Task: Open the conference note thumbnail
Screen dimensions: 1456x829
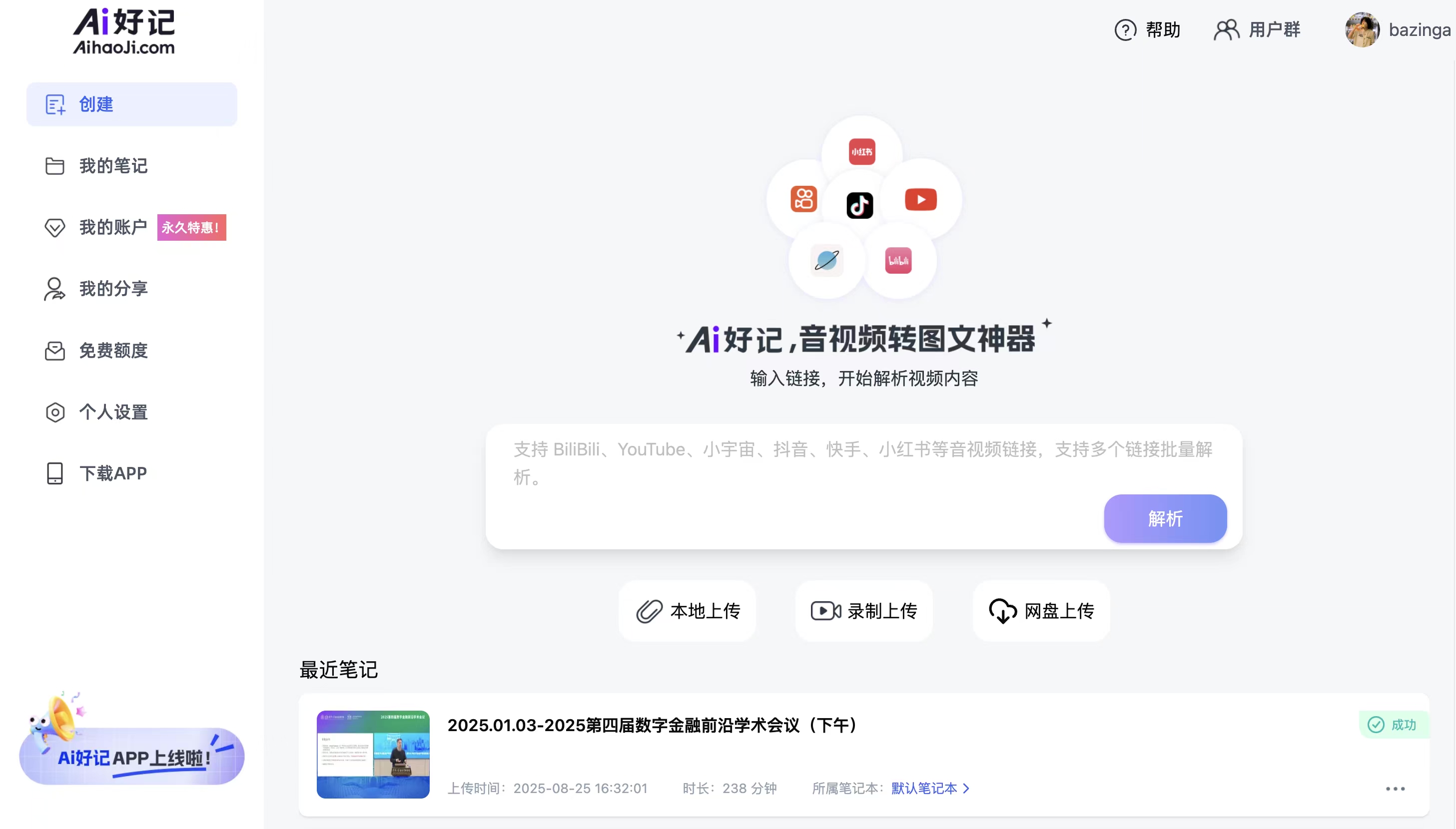Action: pos(373,755)
